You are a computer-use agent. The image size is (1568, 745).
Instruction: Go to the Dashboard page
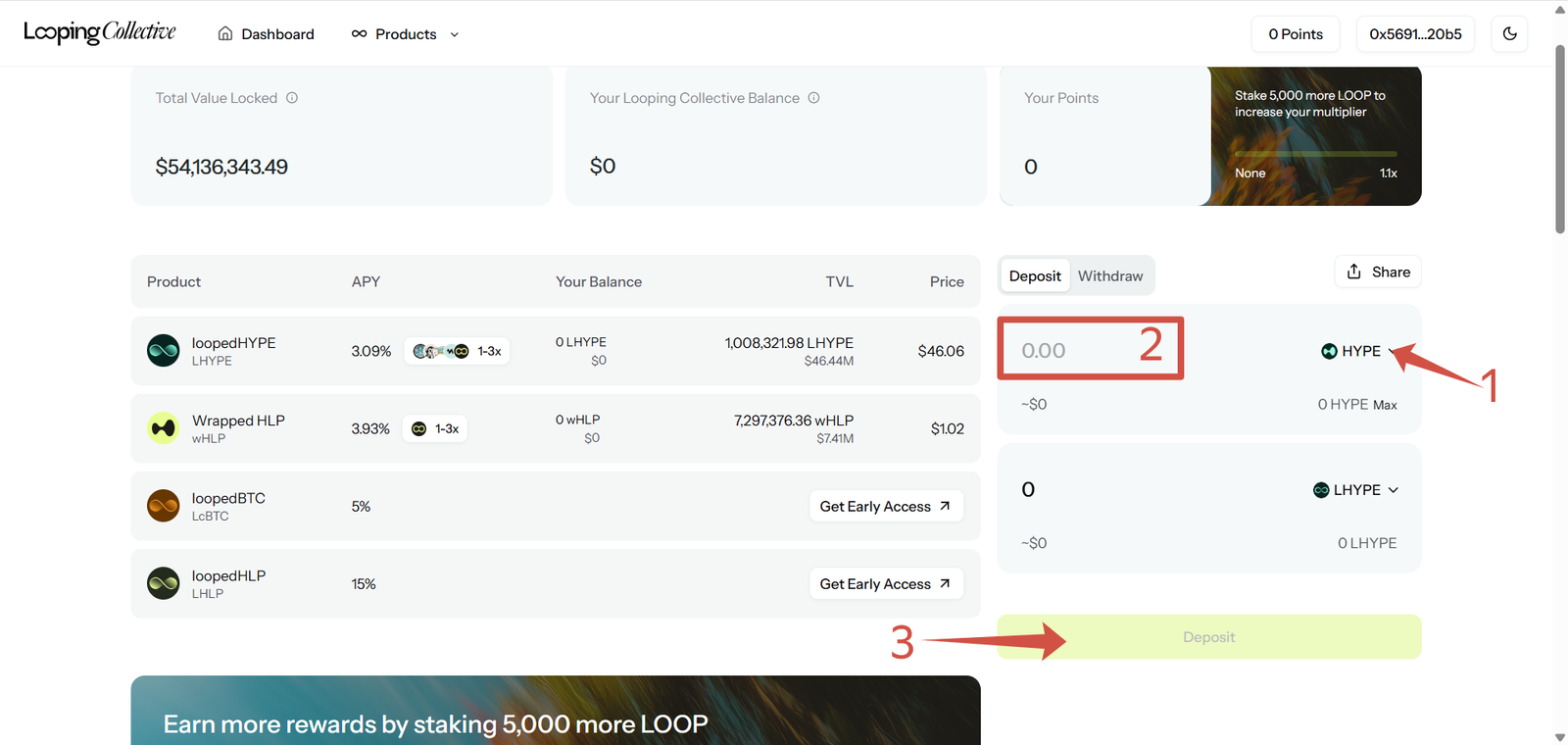pos(266,34)
